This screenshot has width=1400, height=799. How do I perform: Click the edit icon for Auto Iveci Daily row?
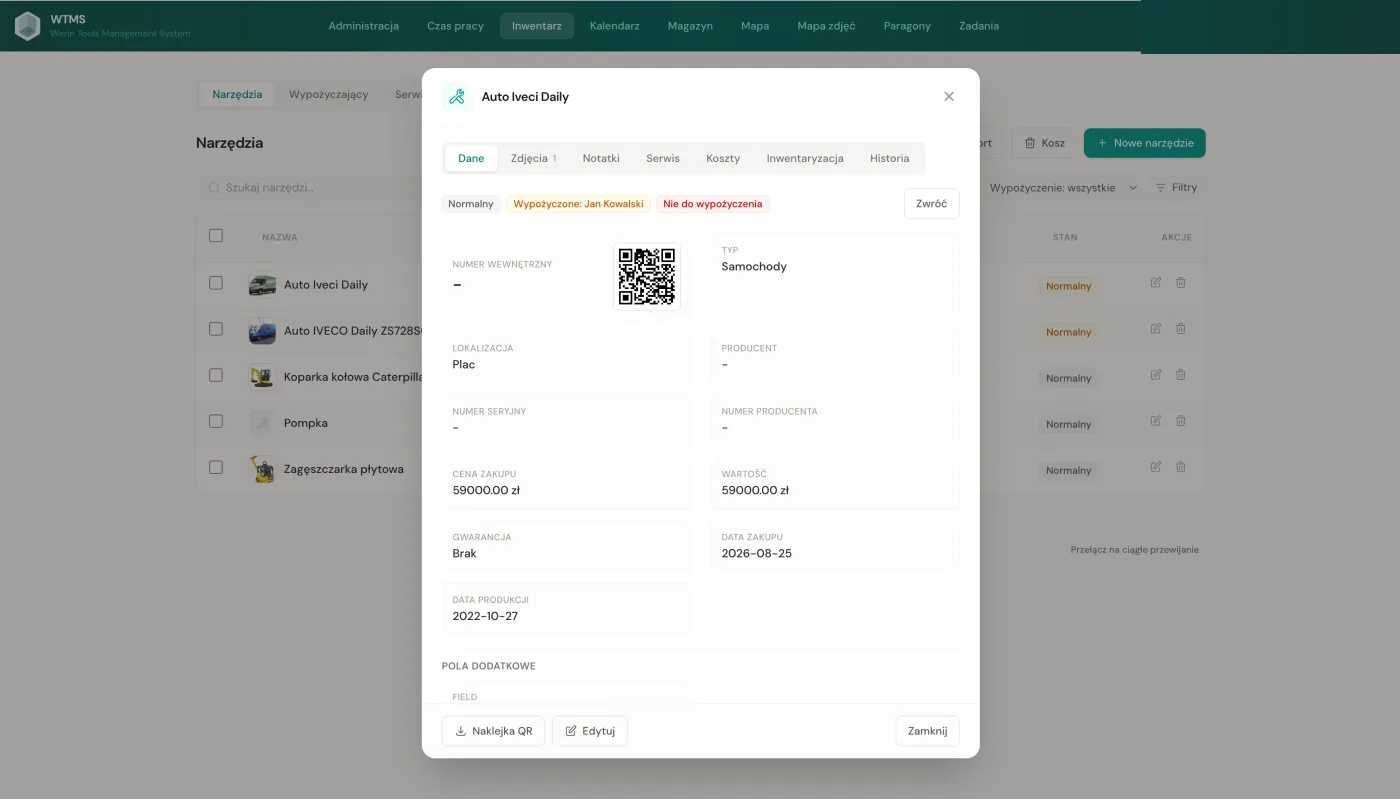pyautogui.click(x=1156, y=283)
